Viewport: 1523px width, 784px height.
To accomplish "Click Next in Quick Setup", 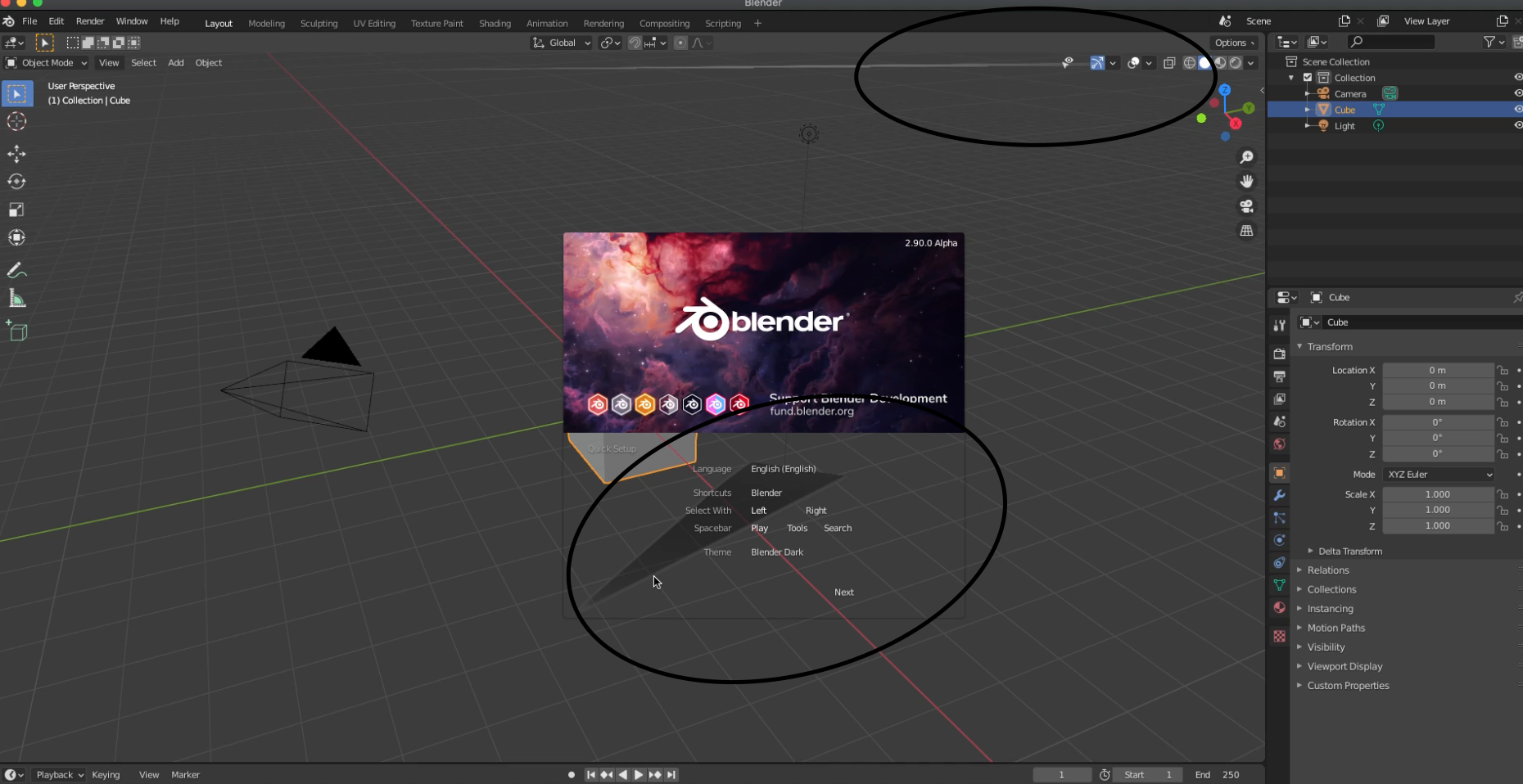I will (x=843, y=593).
